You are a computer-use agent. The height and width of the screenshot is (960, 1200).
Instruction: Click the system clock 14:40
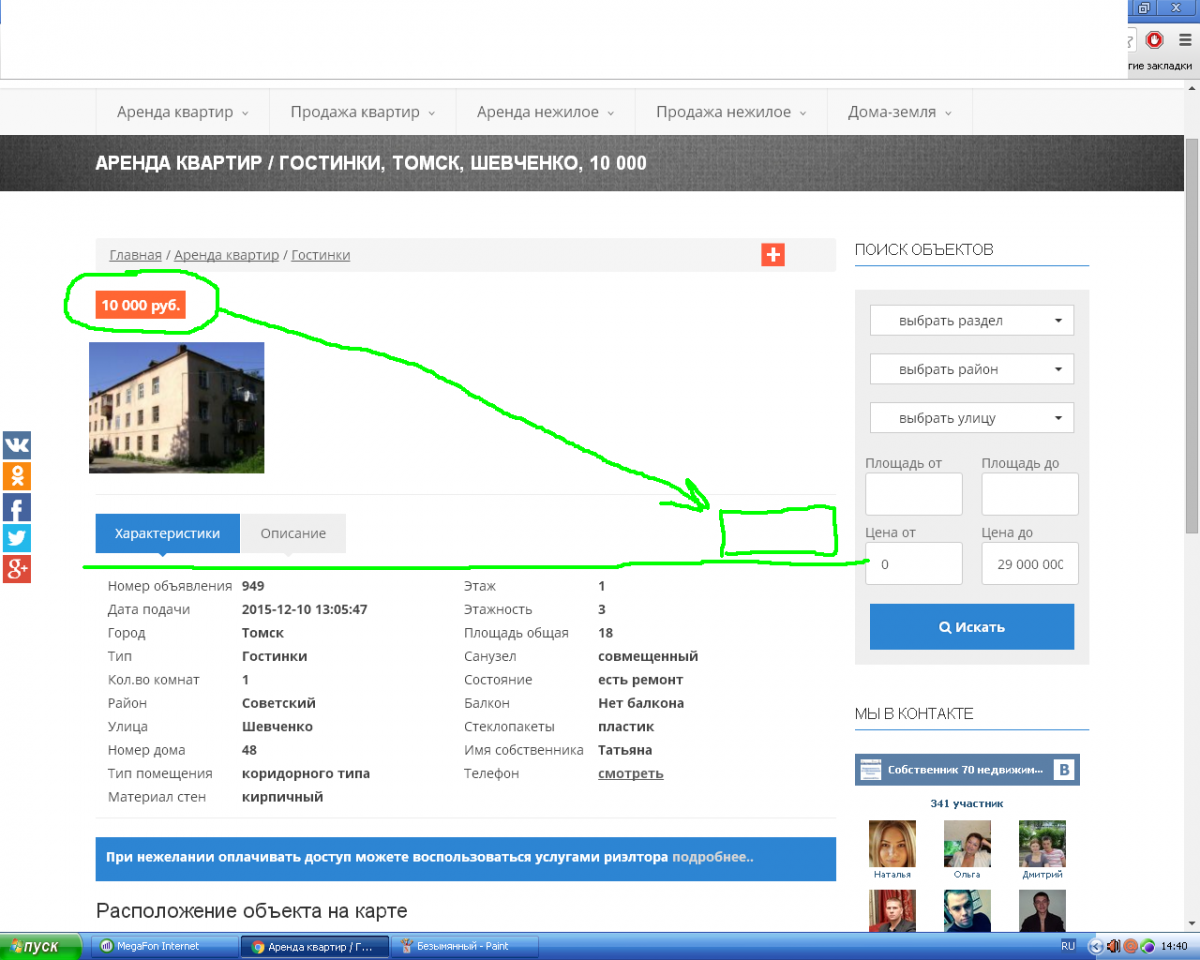(1174, 946)
